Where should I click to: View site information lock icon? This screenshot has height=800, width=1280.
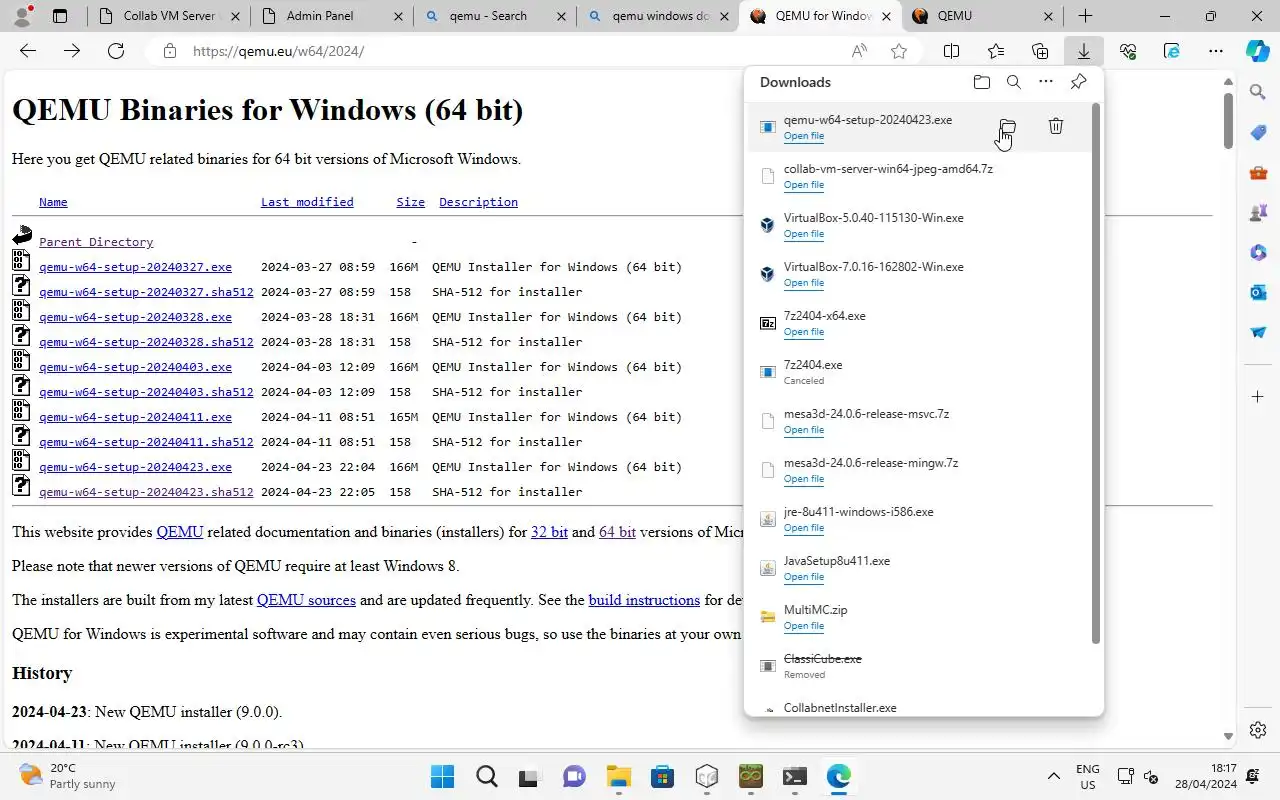(x=170, y=51)
